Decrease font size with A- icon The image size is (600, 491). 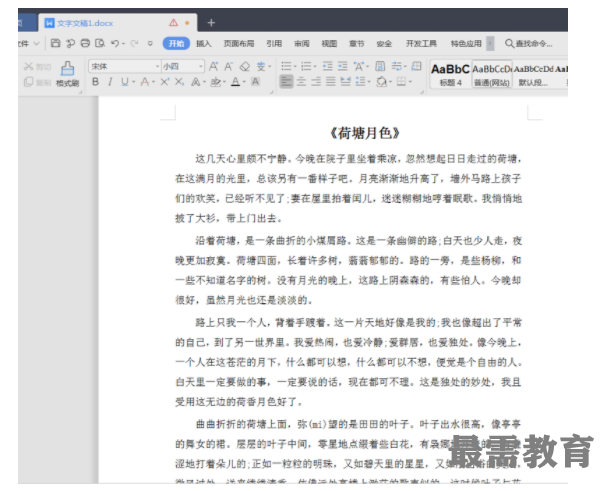[x=228, y=67]
